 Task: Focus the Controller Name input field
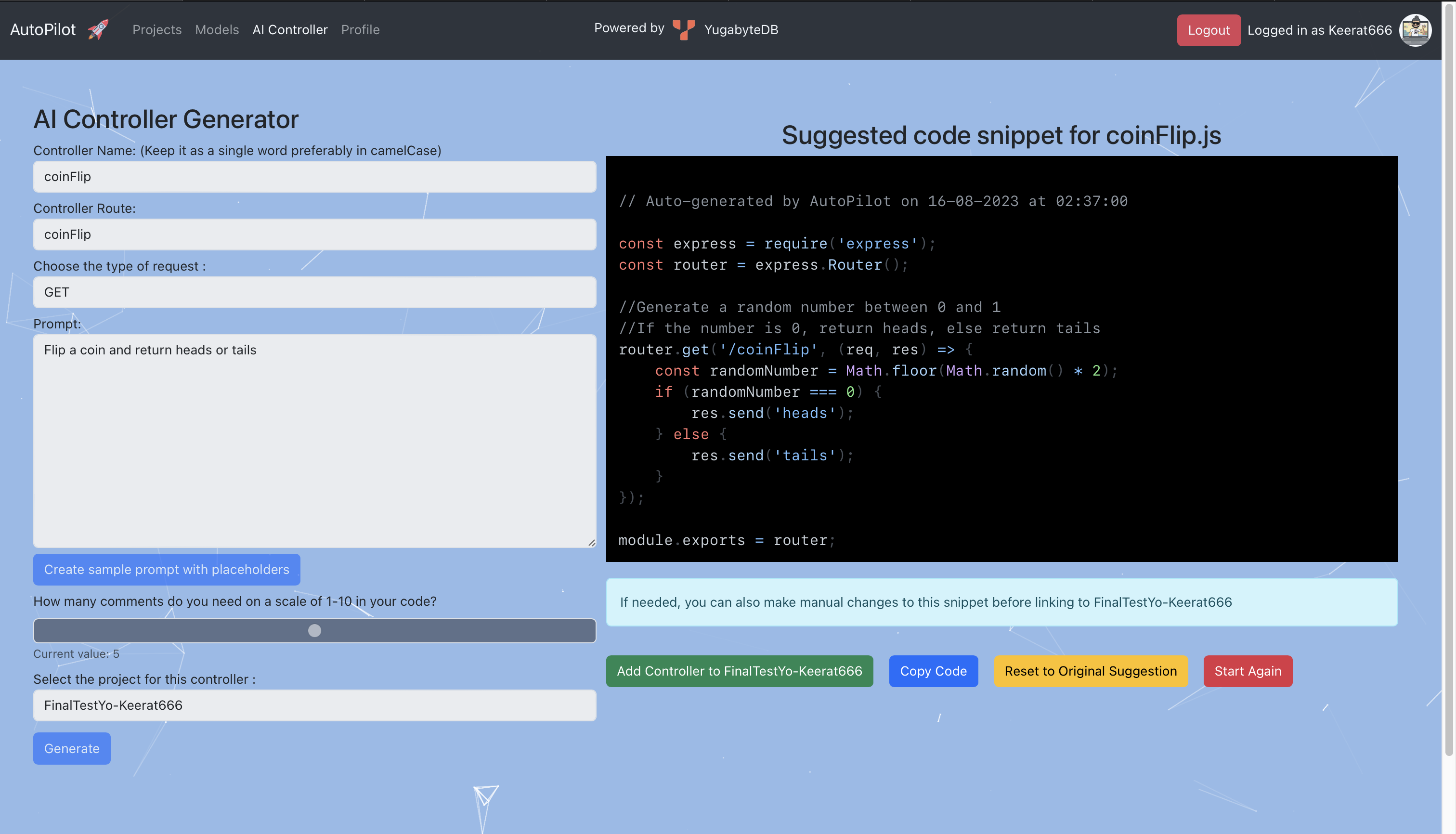point(314,176)
